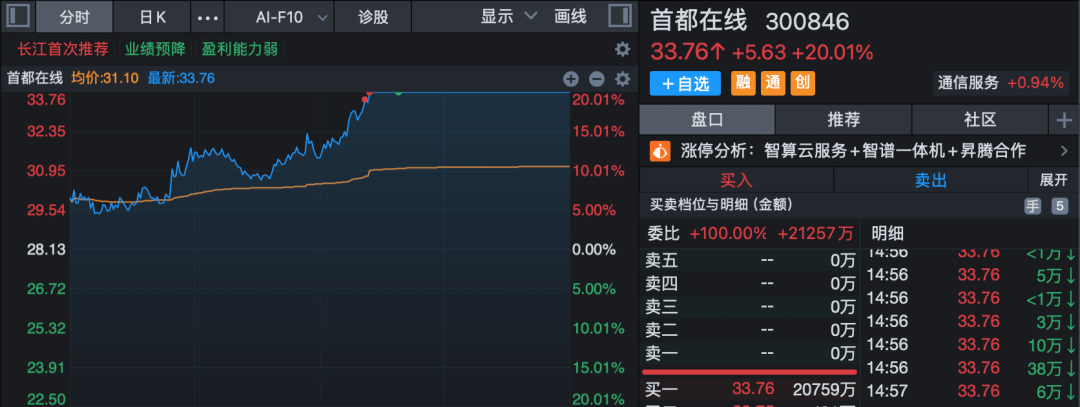Expand the 涨停分析 limit-up analysis row
1080x407 pixels.
1063,151
